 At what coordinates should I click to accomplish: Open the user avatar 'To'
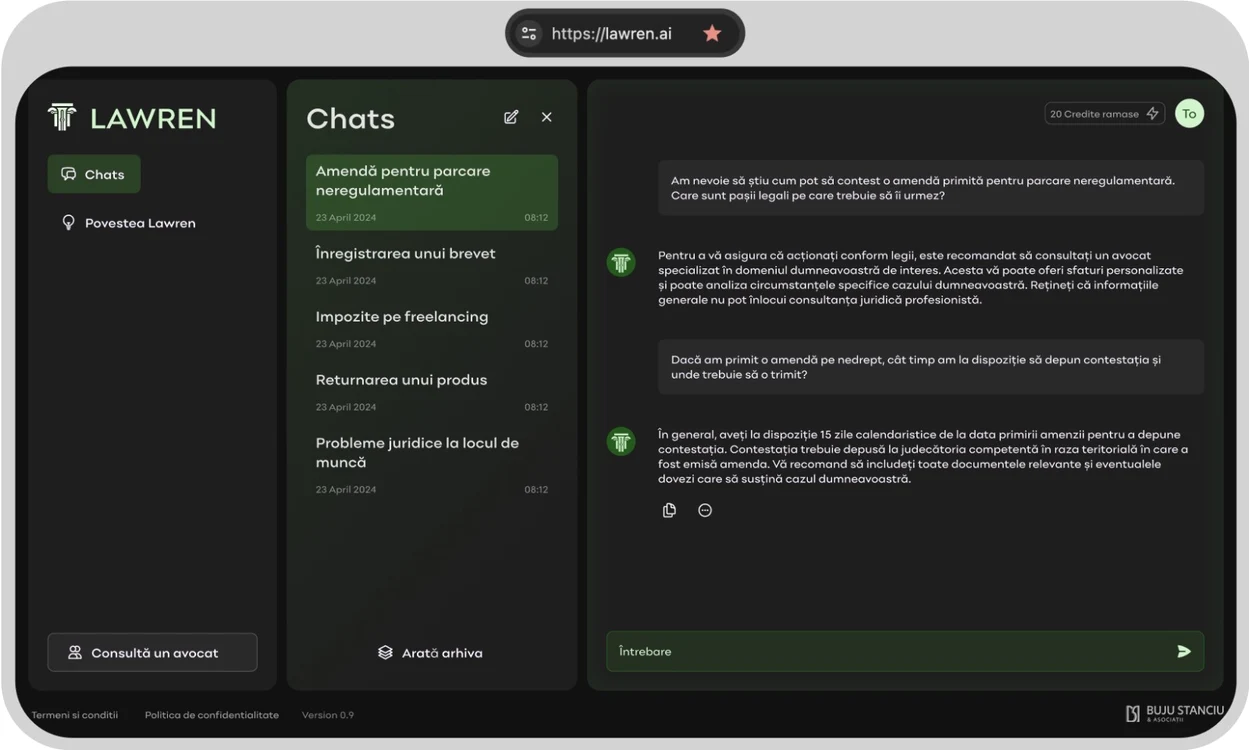1189,114
